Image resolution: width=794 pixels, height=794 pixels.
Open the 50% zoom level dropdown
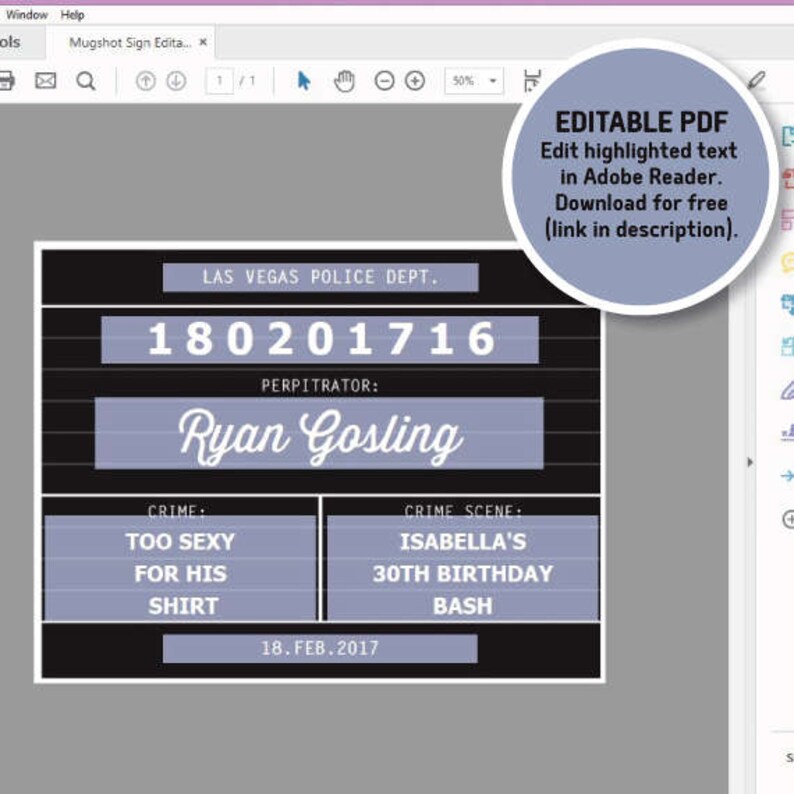click(474, 81)
